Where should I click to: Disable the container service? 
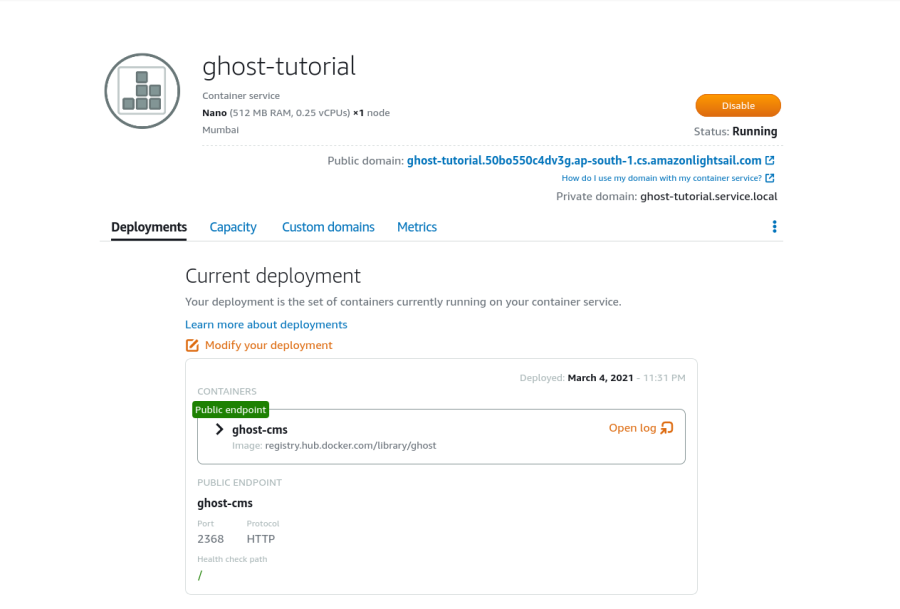(x=738, y=106)
